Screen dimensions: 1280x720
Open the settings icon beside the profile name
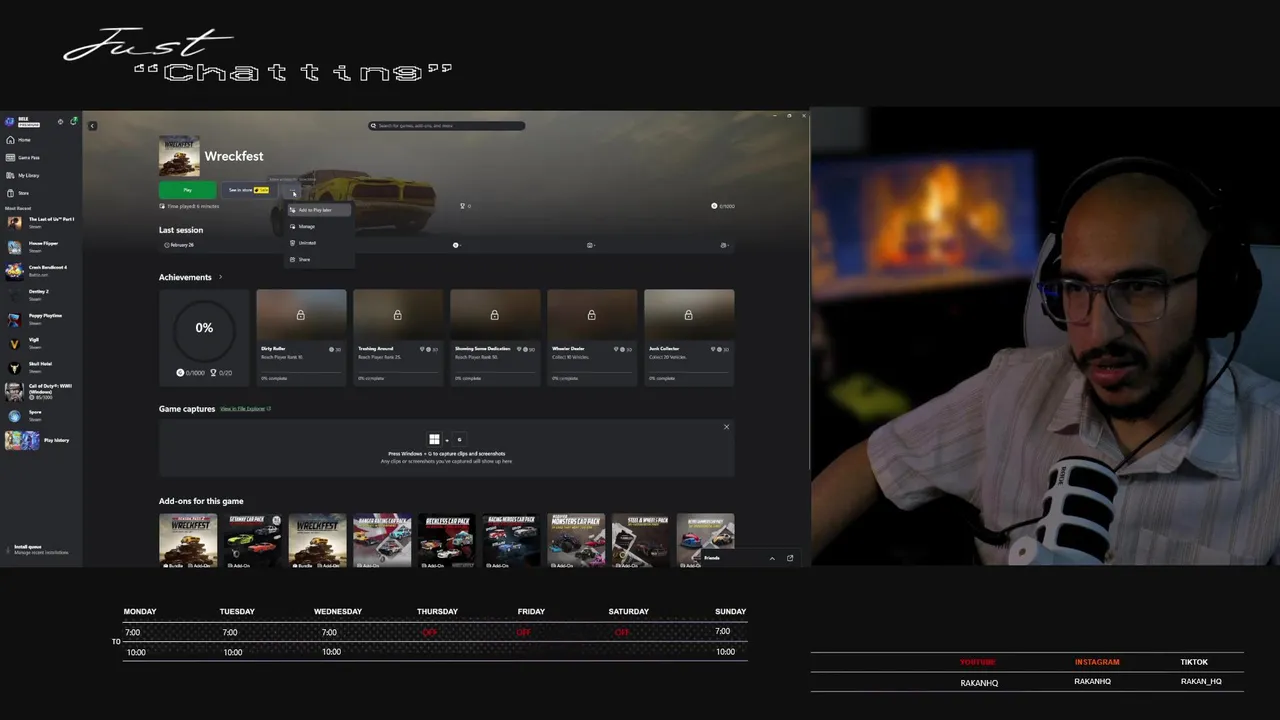point(60,122)
